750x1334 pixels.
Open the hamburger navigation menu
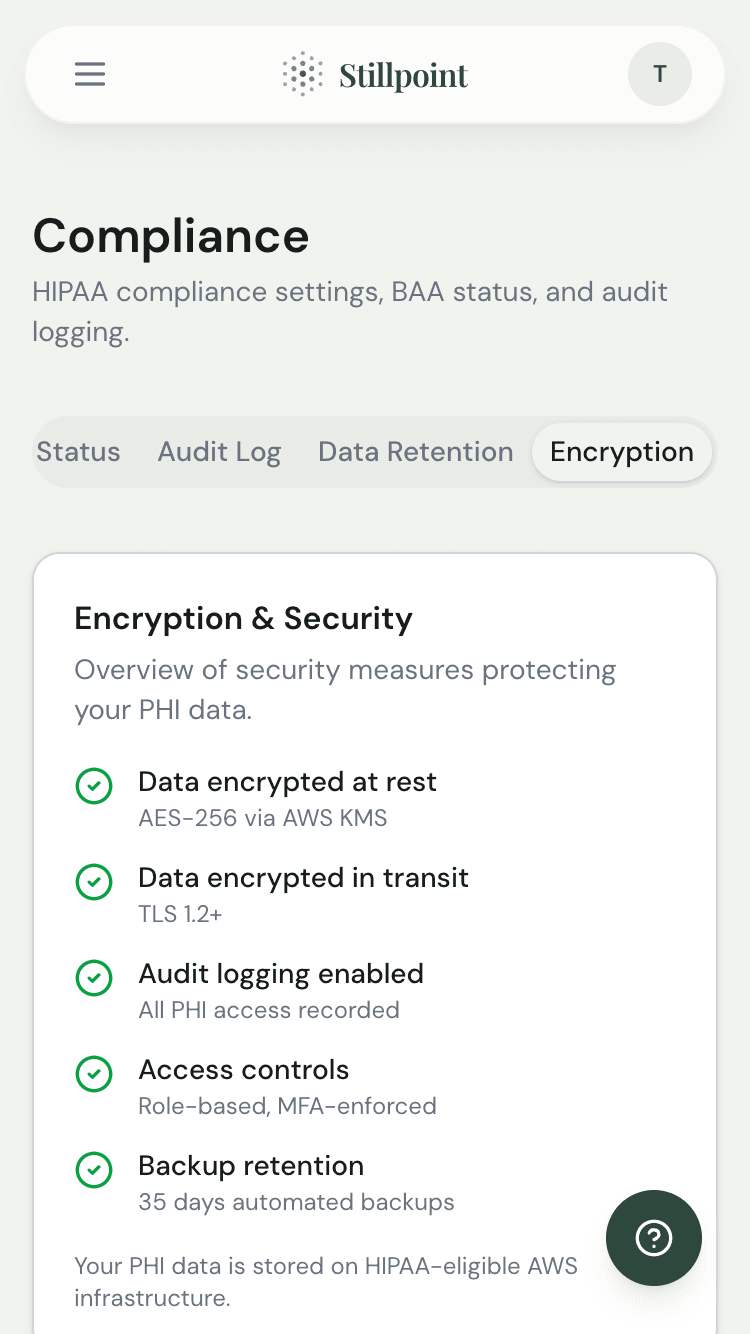90,74
